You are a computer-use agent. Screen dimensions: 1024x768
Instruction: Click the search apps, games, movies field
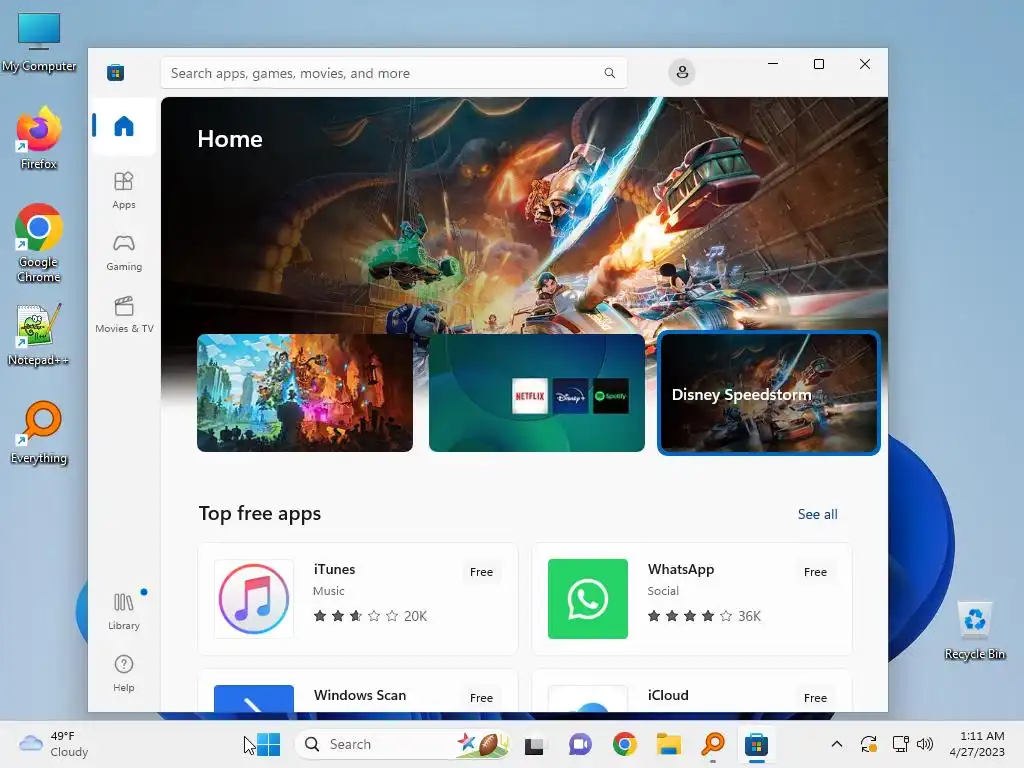(x=393, y=73)
